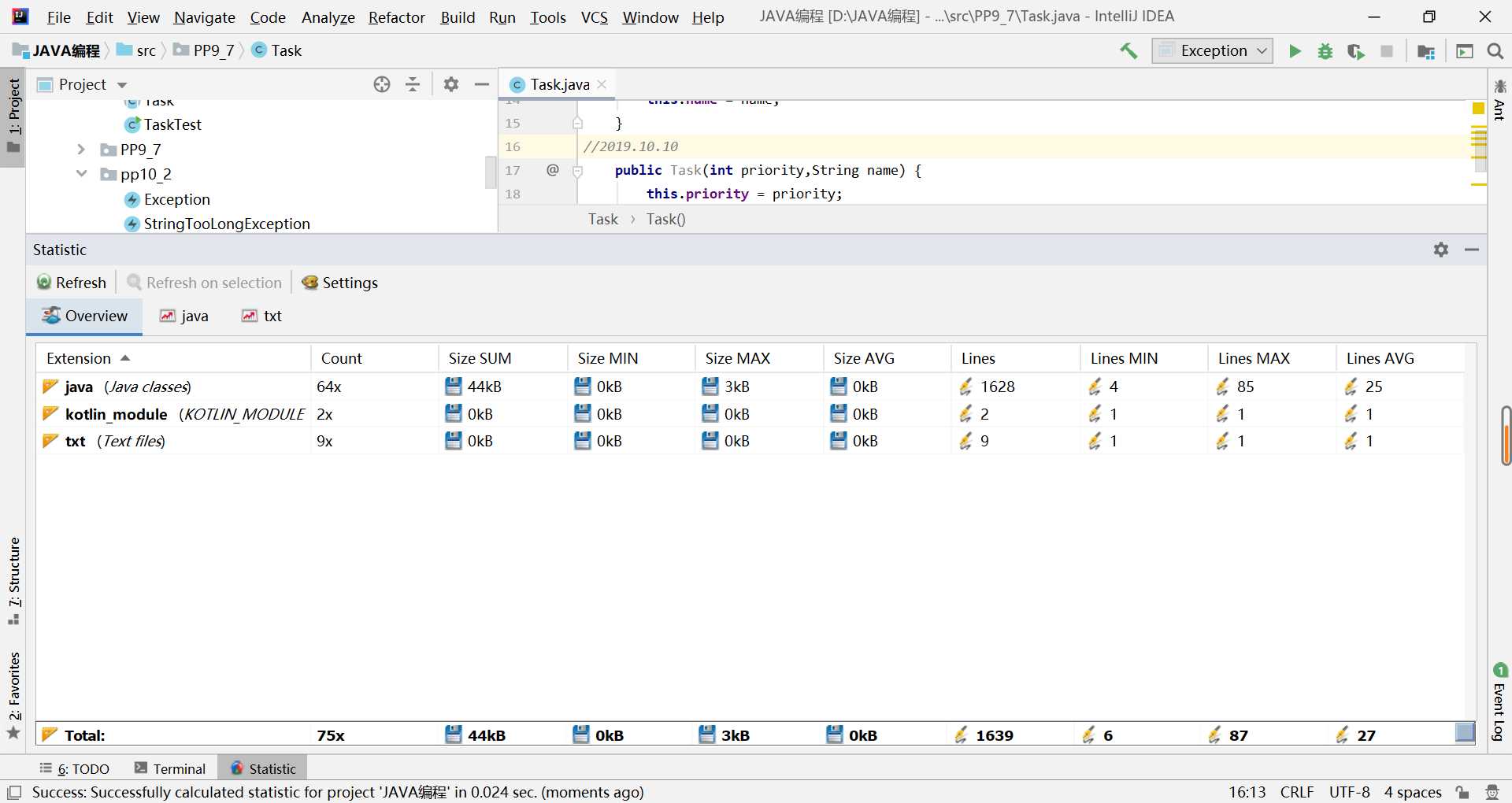Click the inspector hector icon in status bar
This screenshot has height=803, width=1512.
[x=1492, y=792]
